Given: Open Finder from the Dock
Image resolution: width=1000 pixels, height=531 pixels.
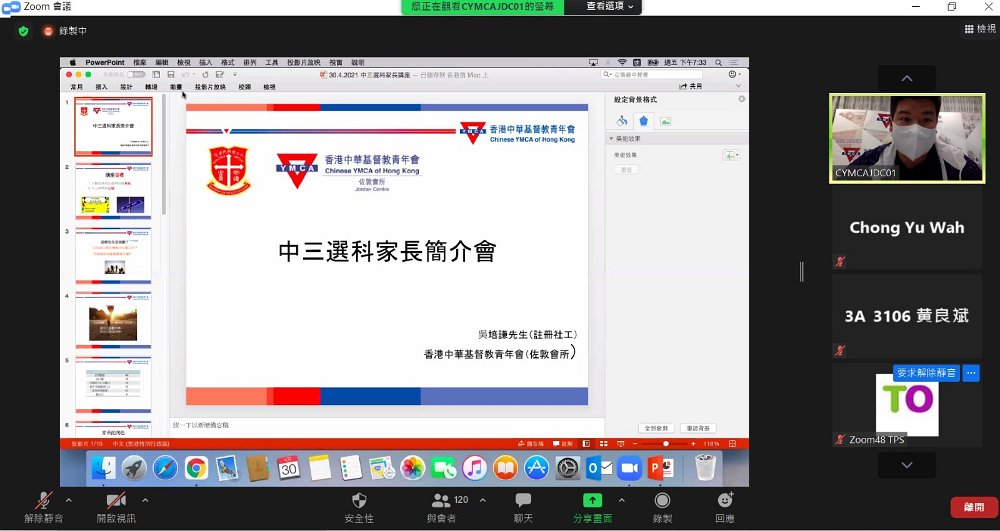Looking at the screenshot, I should coord(103,469).
